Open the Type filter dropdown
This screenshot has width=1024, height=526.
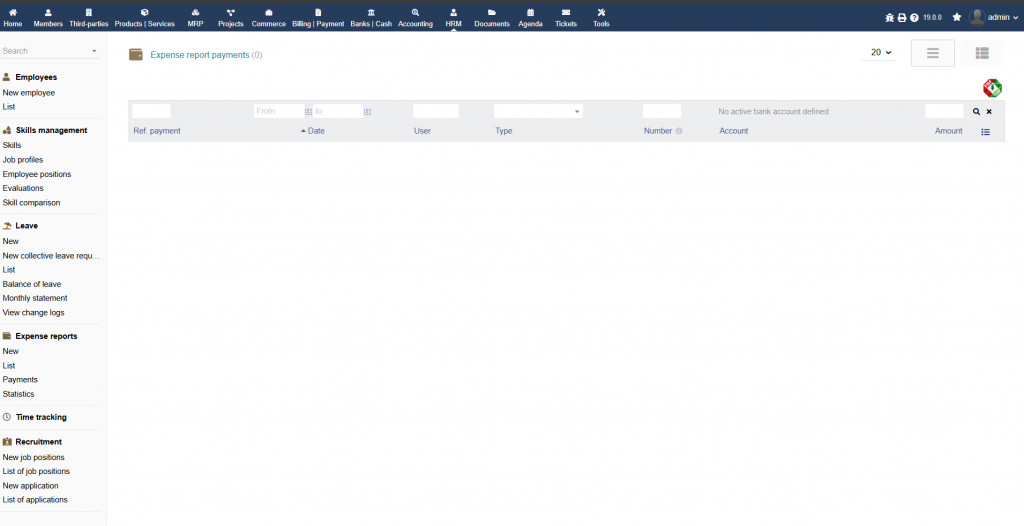pos(538,111)
